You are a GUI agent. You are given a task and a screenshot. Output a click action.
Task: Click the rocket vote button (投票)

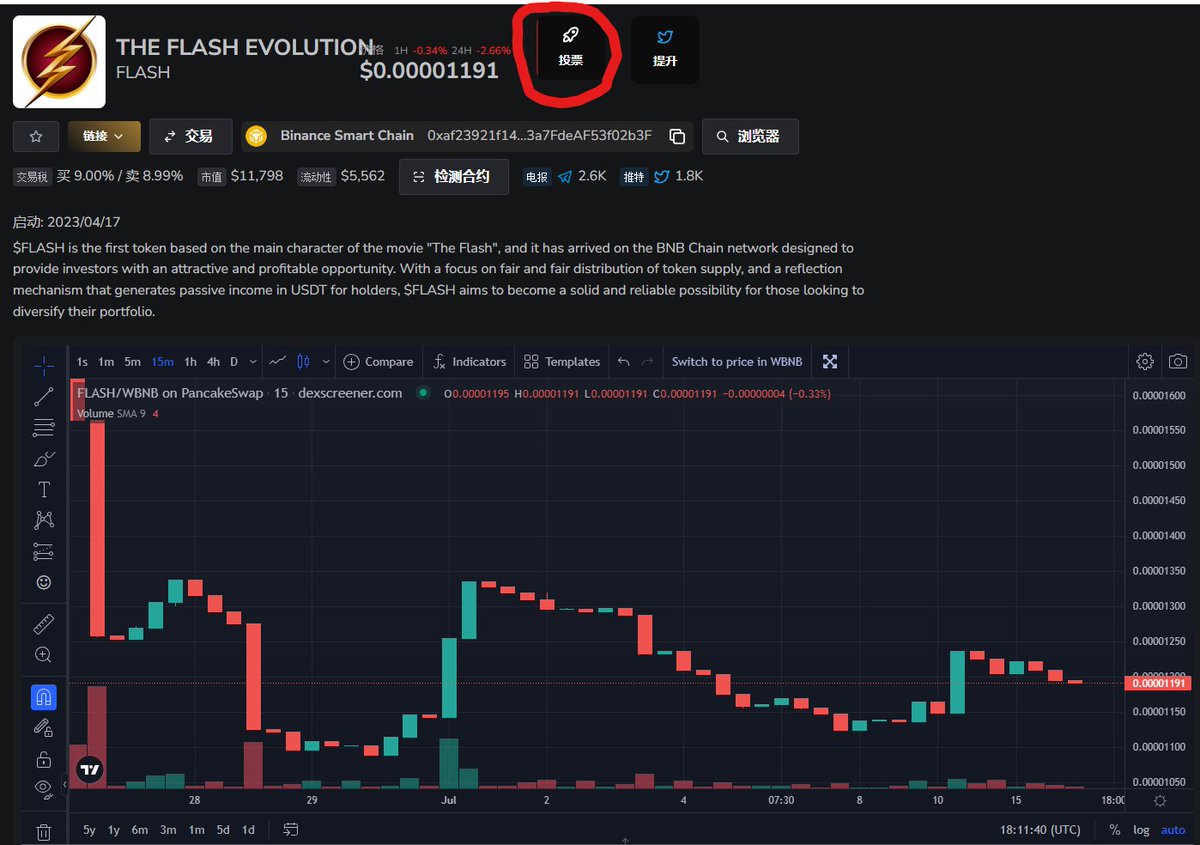click(571, 49)
